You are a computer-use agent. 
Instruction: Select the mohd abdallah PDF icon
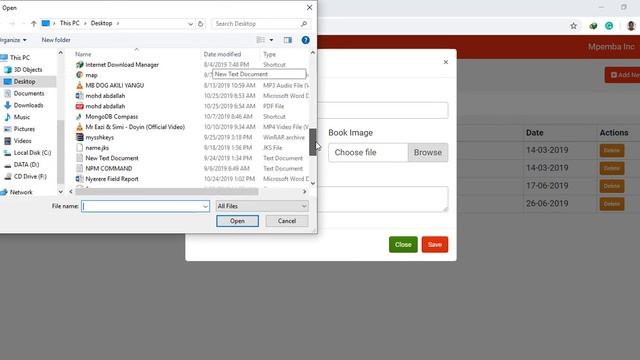point(80,106)
